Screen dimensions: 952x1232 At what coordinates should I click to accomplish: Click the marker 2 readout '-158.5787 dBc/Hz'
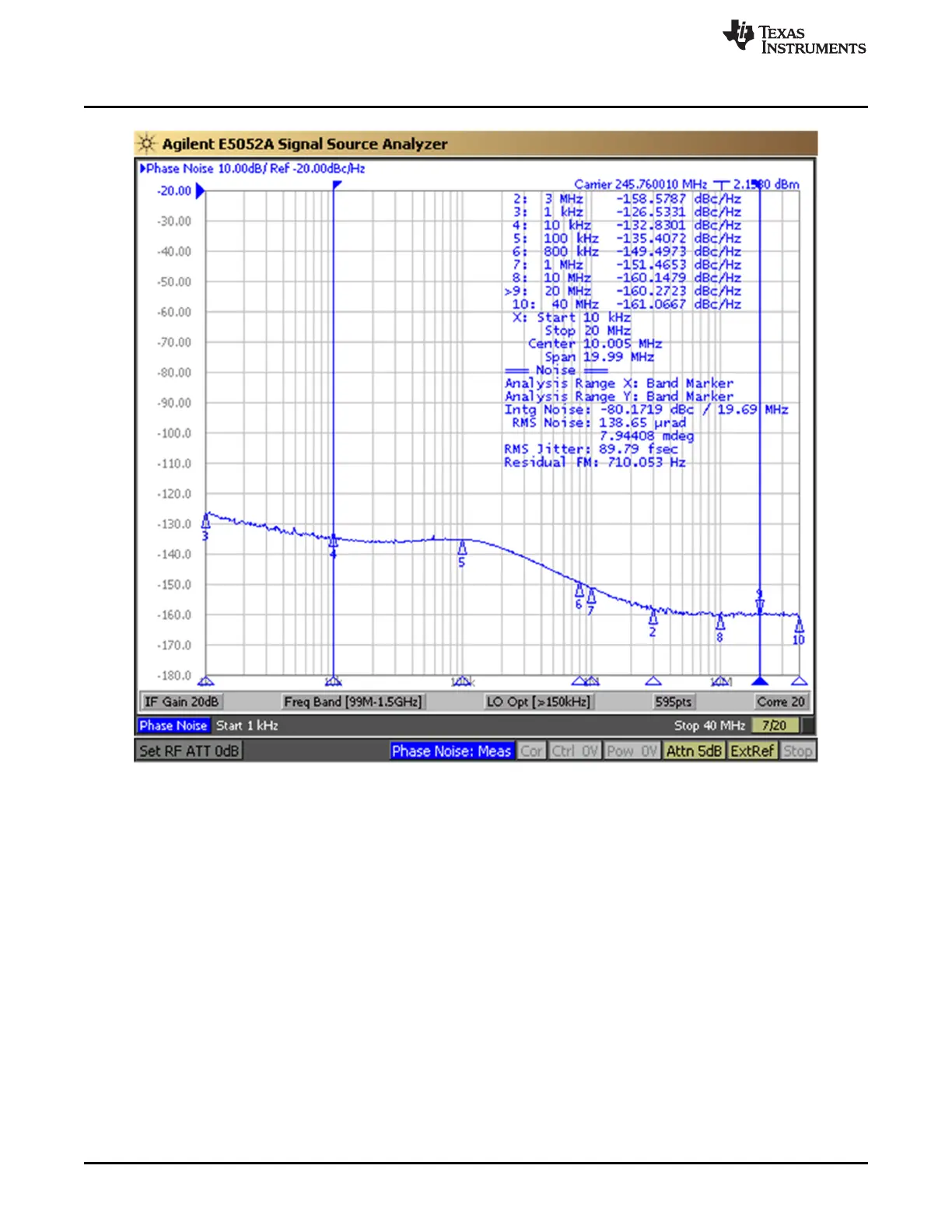tap(678, 198)
